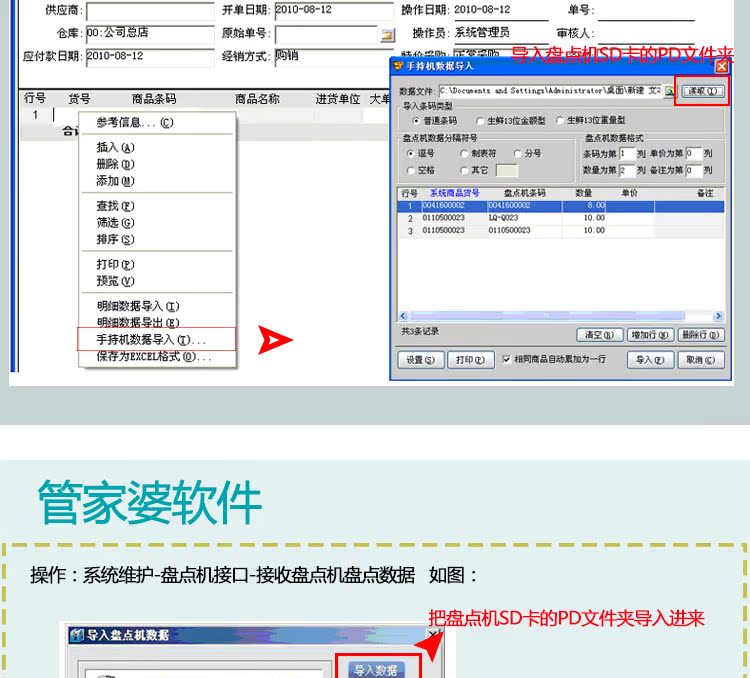Click the 商品名称 column header in the order grid
The image size is (750, 678).
(x=257, y=99)
